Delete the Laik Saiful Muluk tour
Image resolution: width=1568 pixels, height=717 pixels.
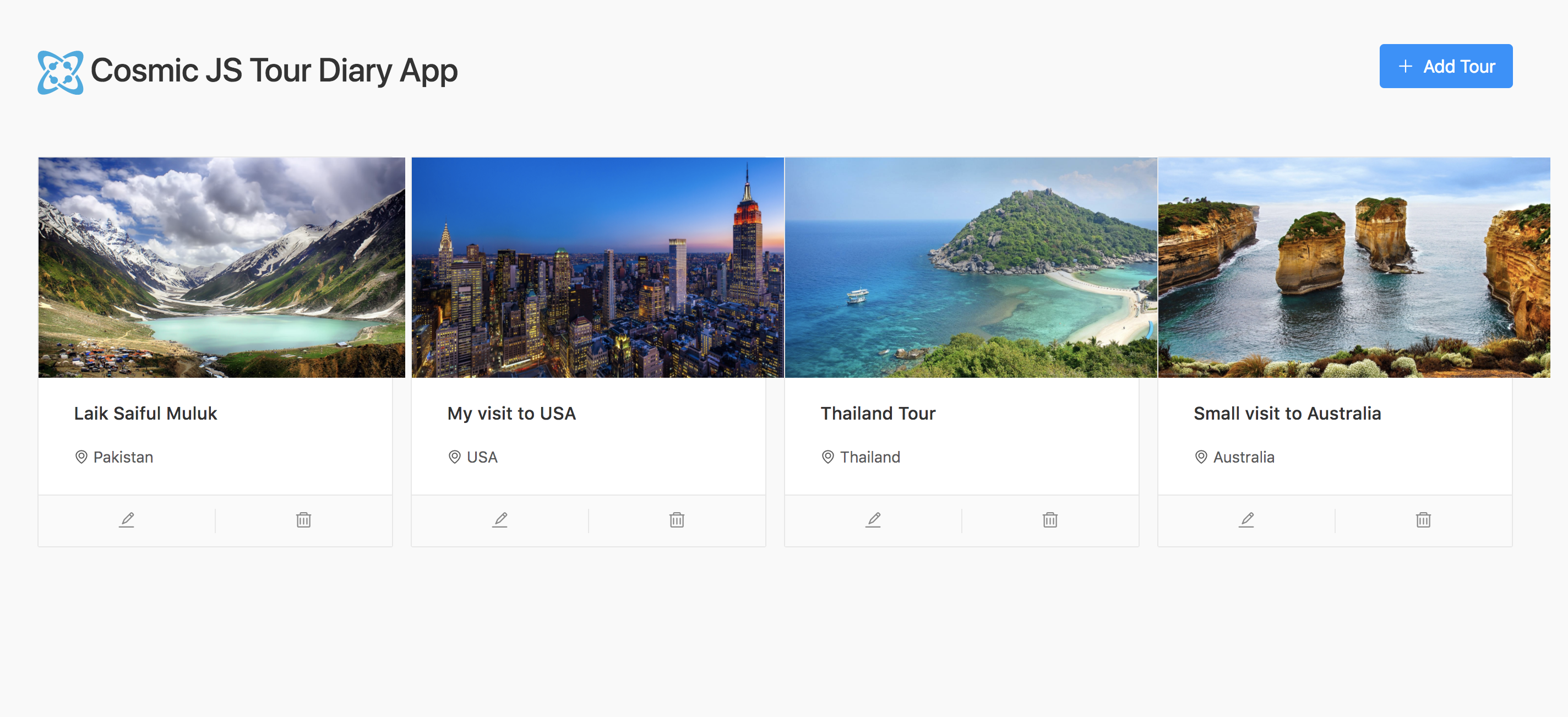click(x=304, y=520)
